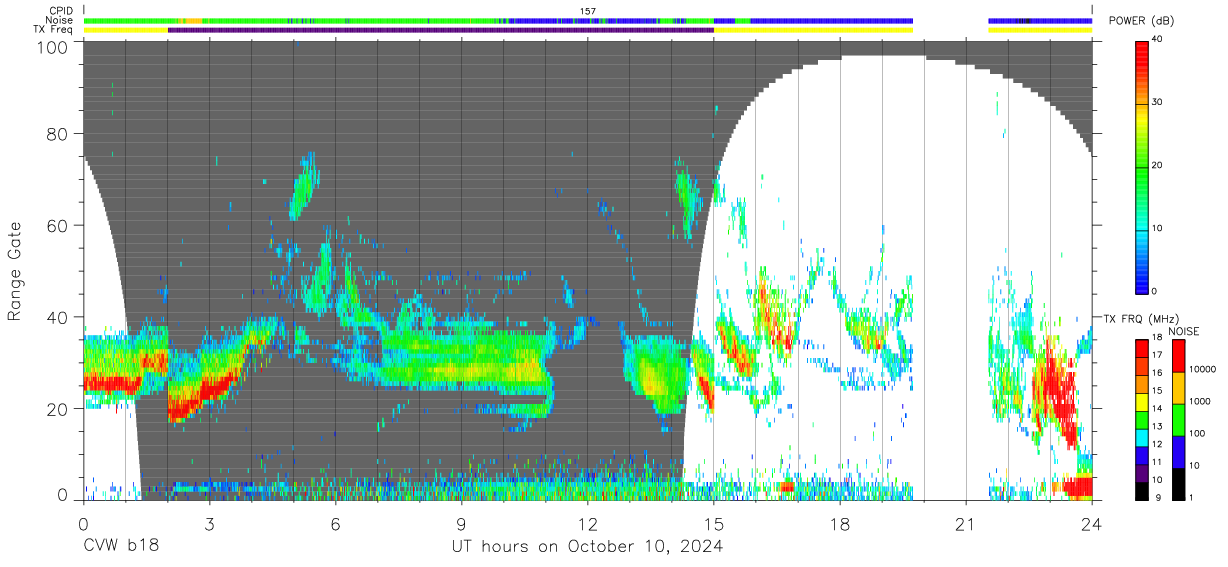Click the 15 hour label on time axis

pos(714,523)
